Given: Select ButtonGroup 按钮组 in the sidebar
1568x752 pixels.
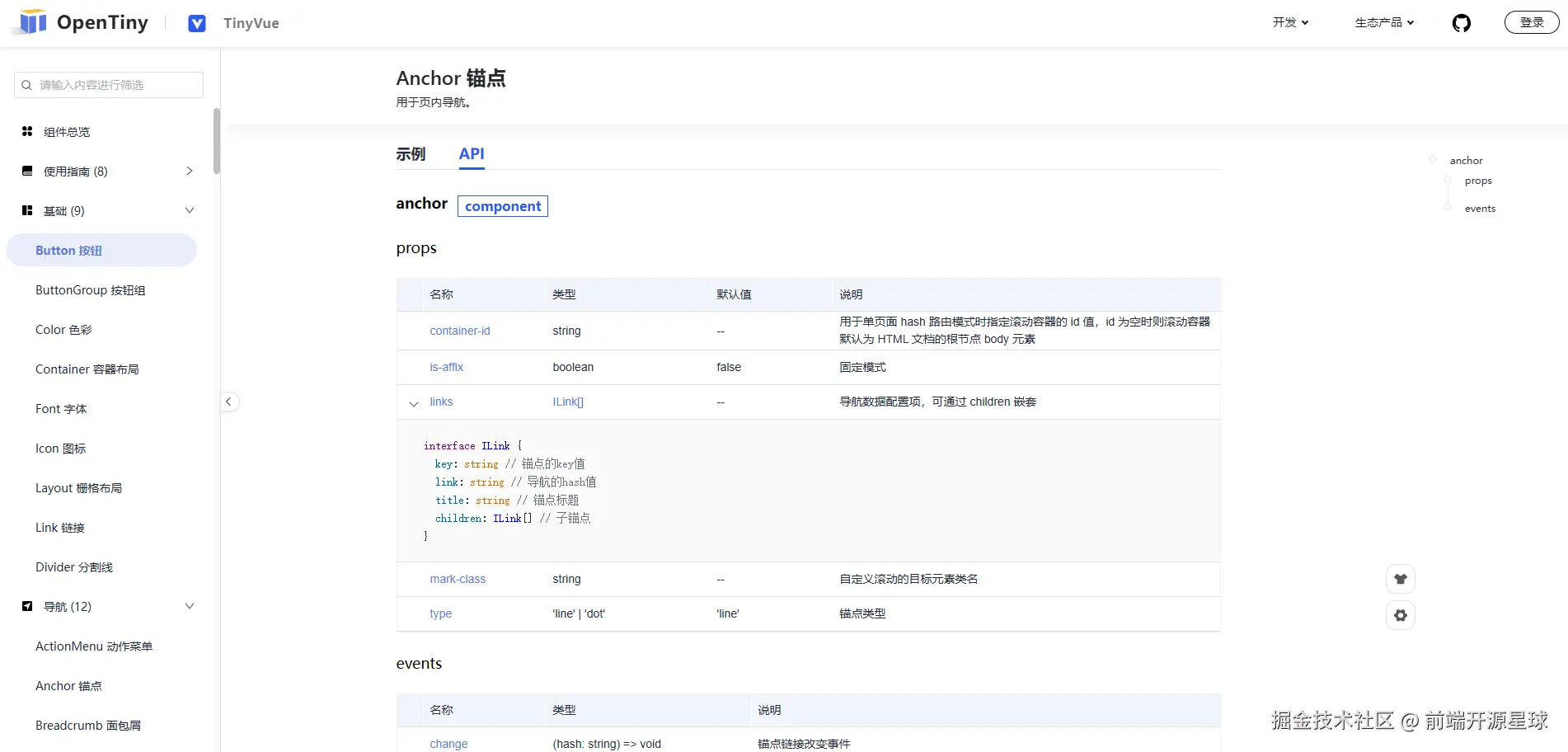Looking at the screenshot, I should tap(91, 290).
